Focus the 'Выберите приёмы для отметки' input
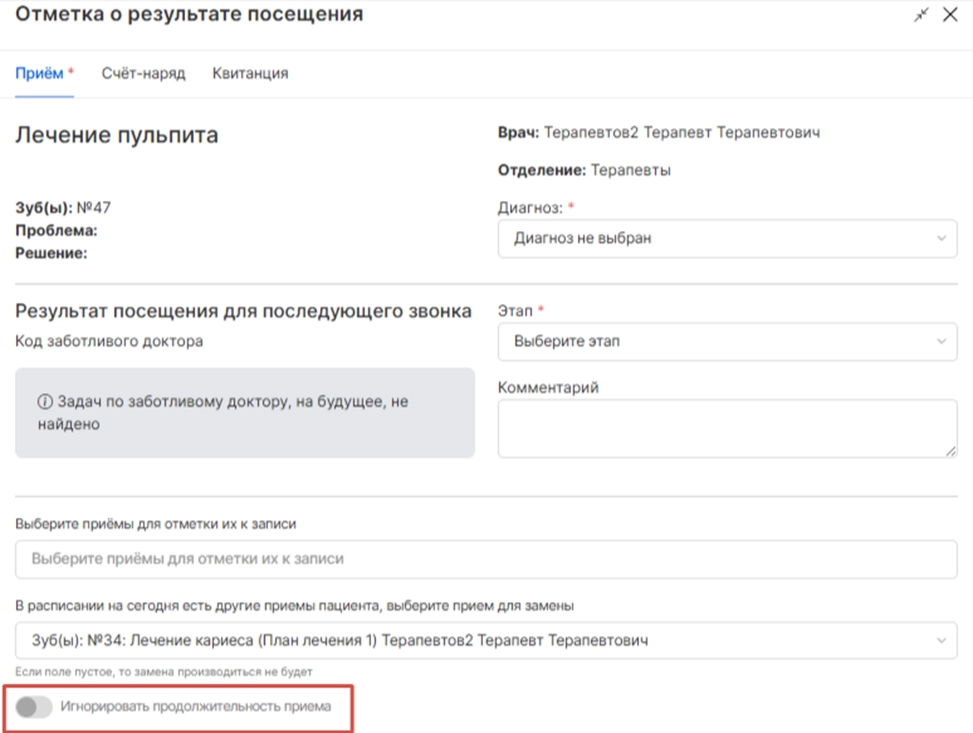Image resolution: width=973 pixels, height=733 pixels. click(x=486, y=559)
